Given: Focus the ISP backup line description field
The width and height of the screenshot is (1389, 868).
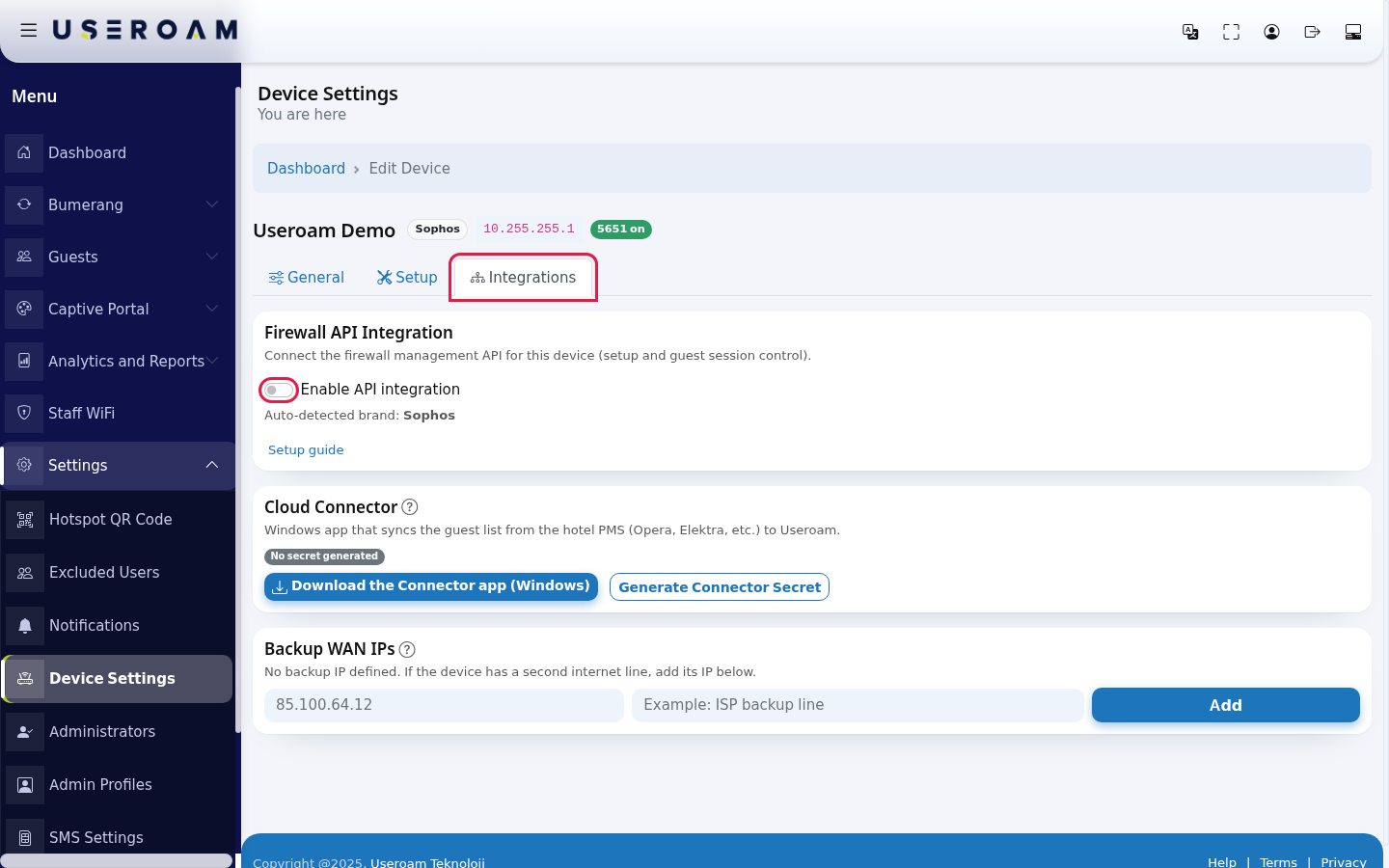Looking at the screenshot, I should (x=858, y=705).
